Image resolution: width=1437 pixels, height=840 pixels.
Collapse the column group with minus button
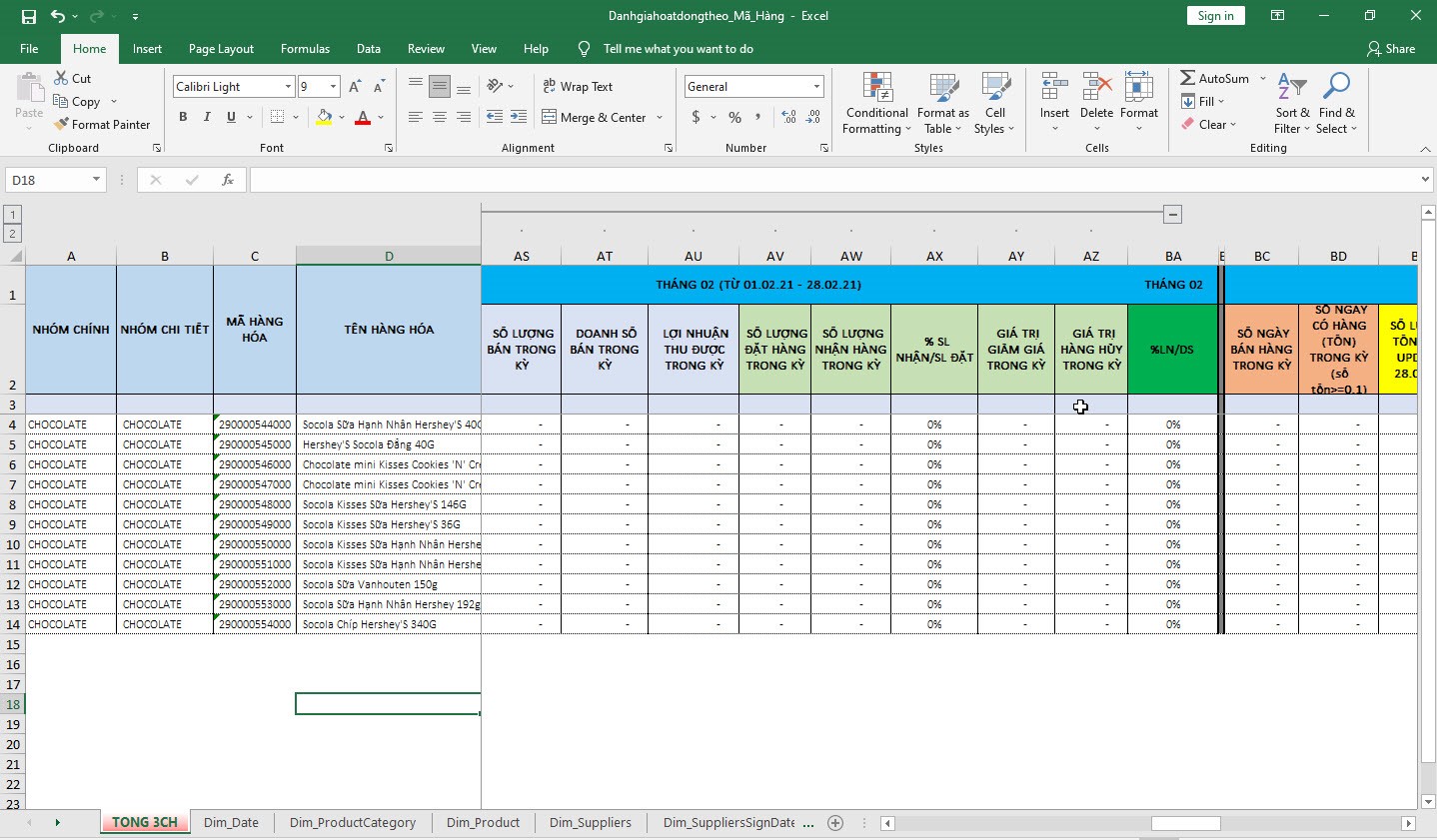click(x=1173, y=214)
